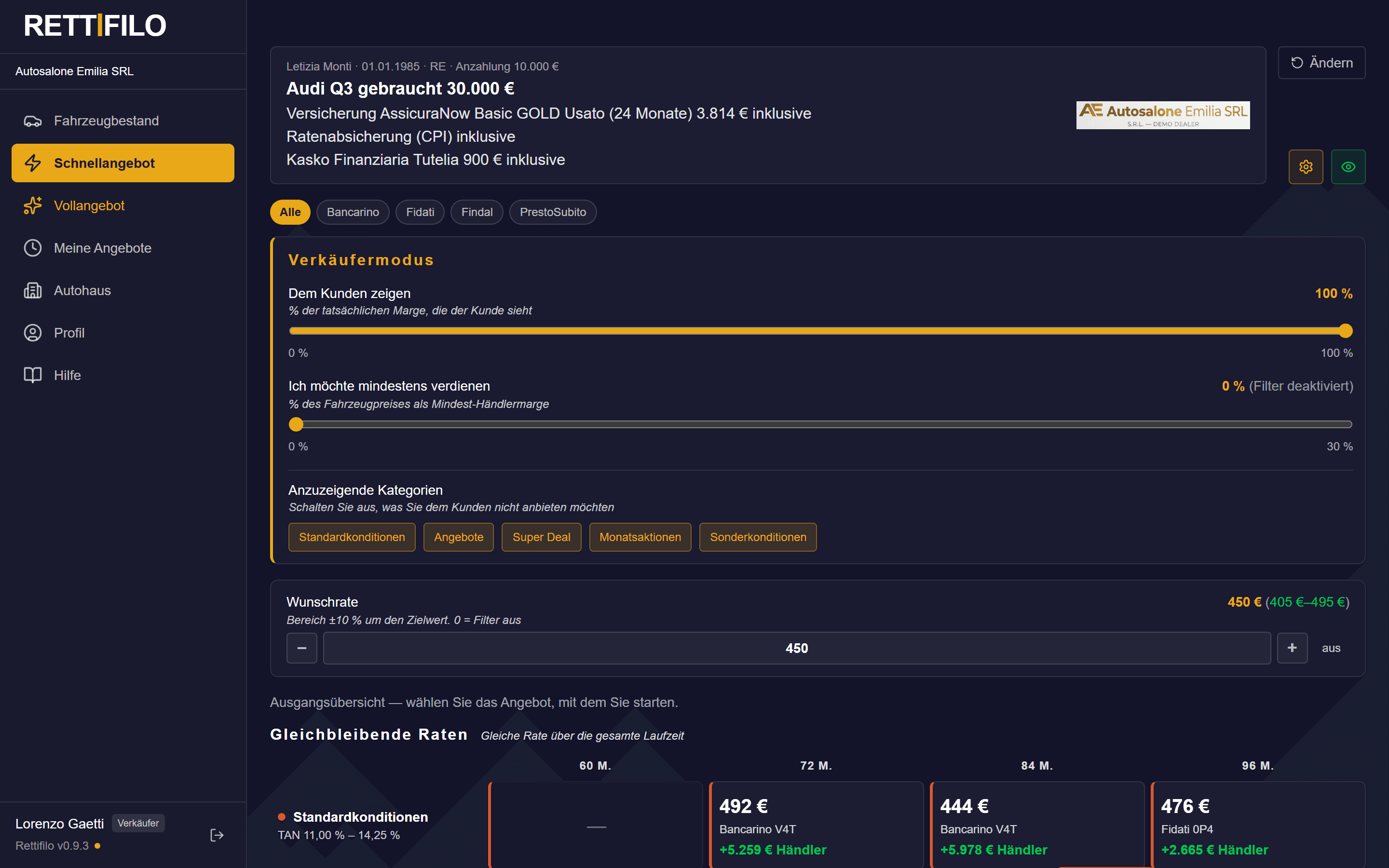Click the '60 M.' column header
The image size is (1389, 868).
point(595,766)
